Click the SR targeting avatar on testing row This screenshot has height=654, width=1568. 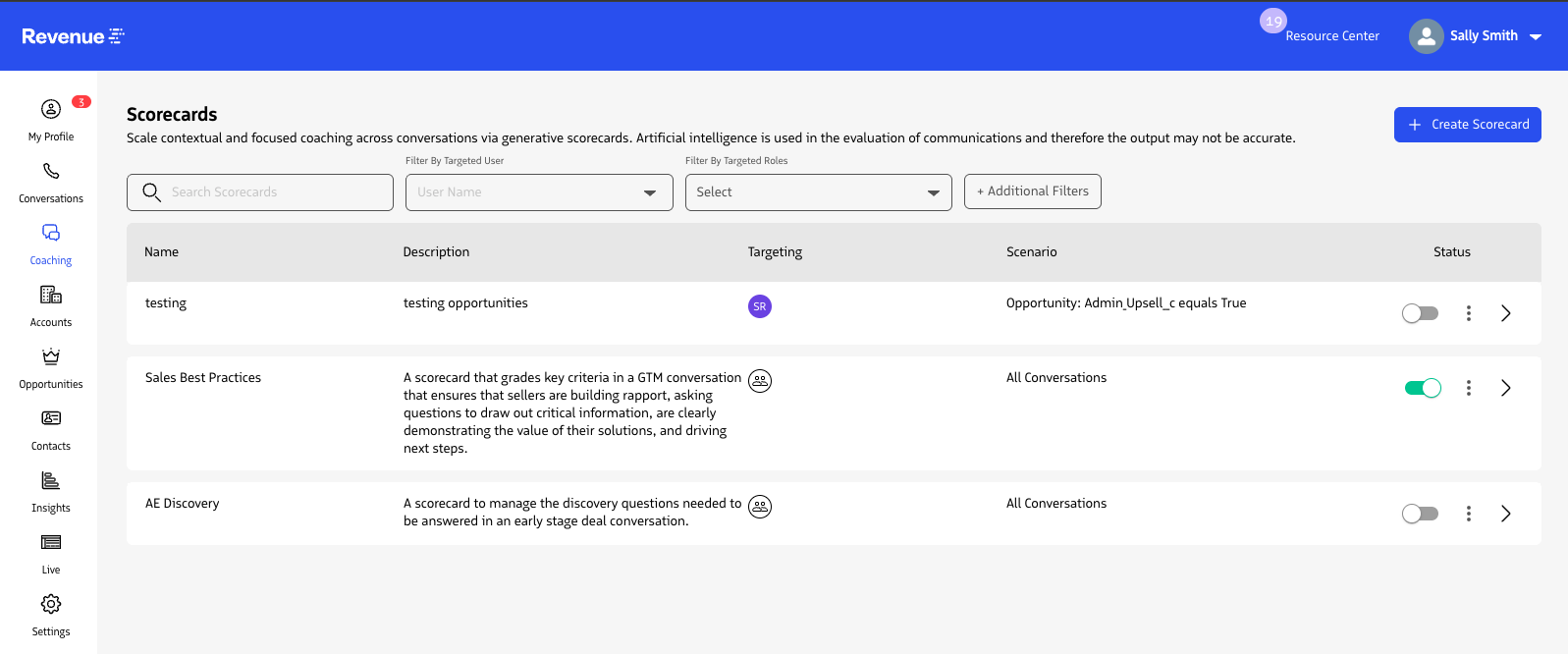point(760,306)
